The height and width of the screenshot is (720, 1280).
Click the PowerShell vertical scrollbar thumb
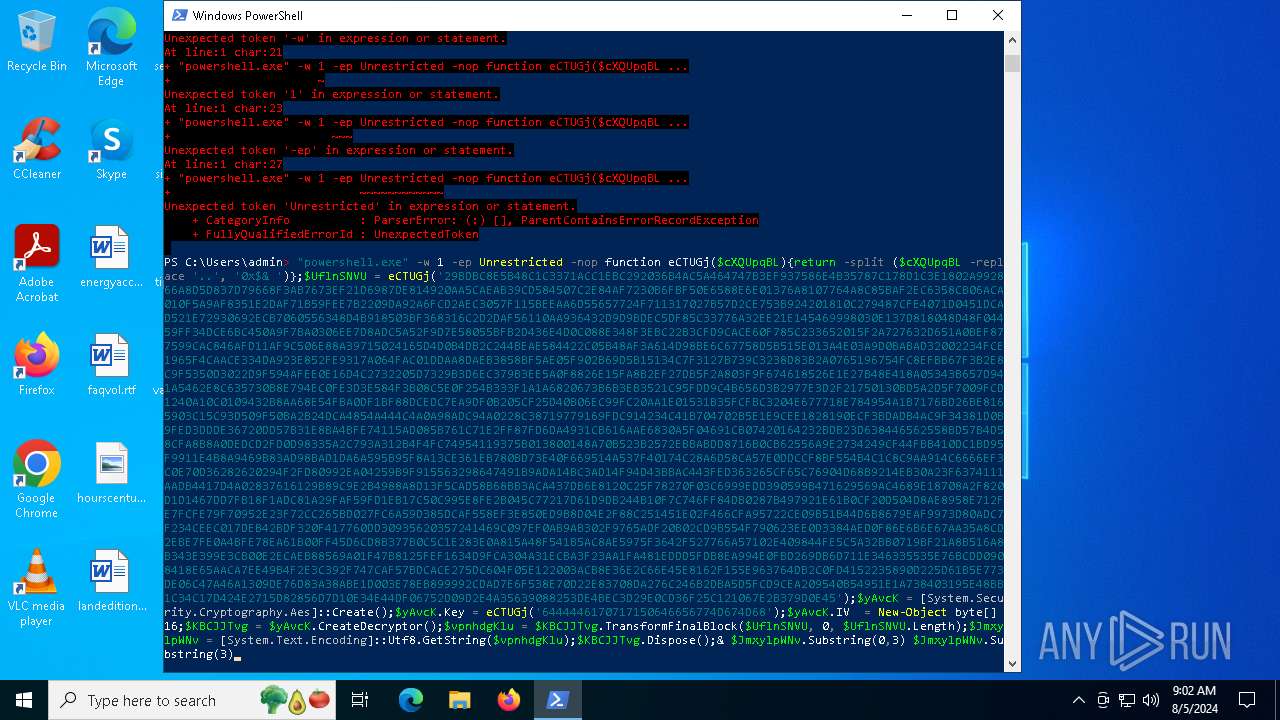[x=1012, y=63]
